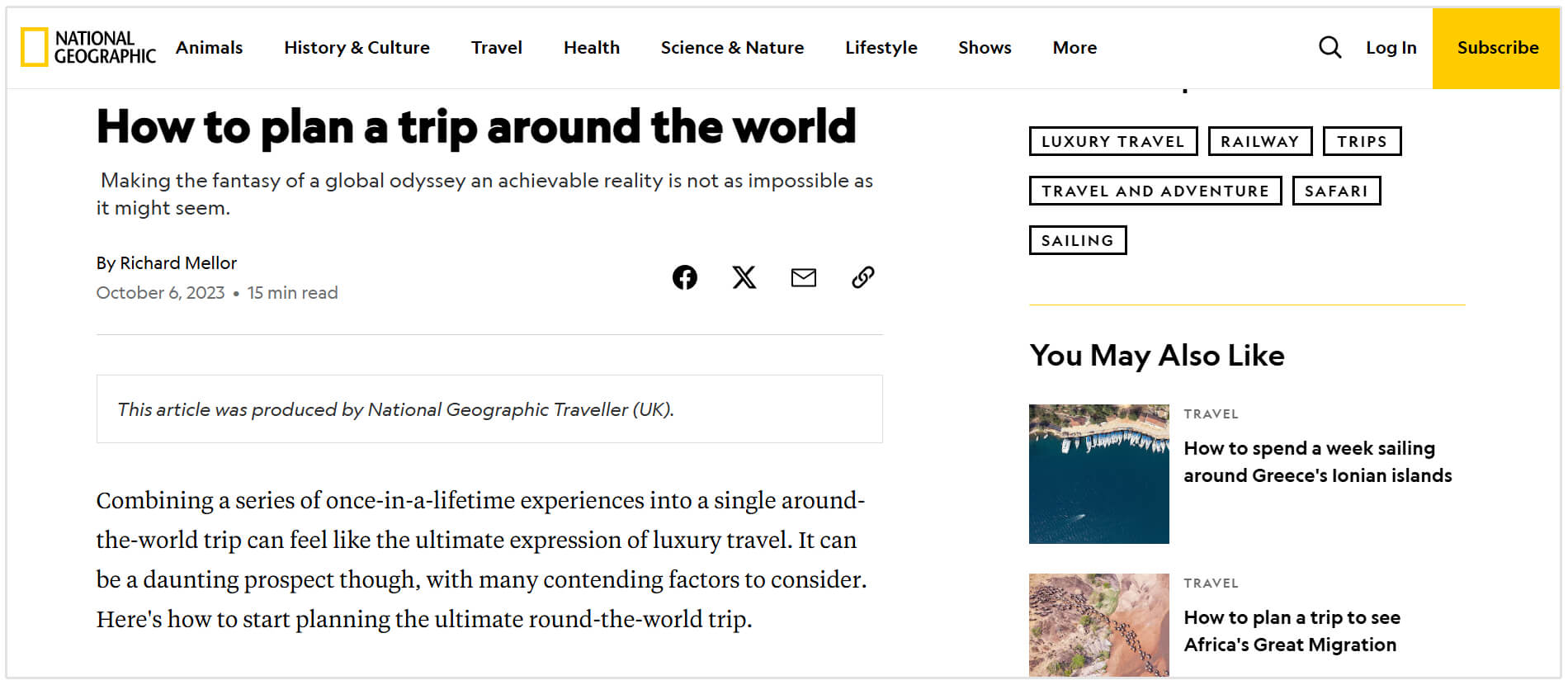Open the More navigation menu
This screenshot has width=1568, height=685.
(1074, 48)
